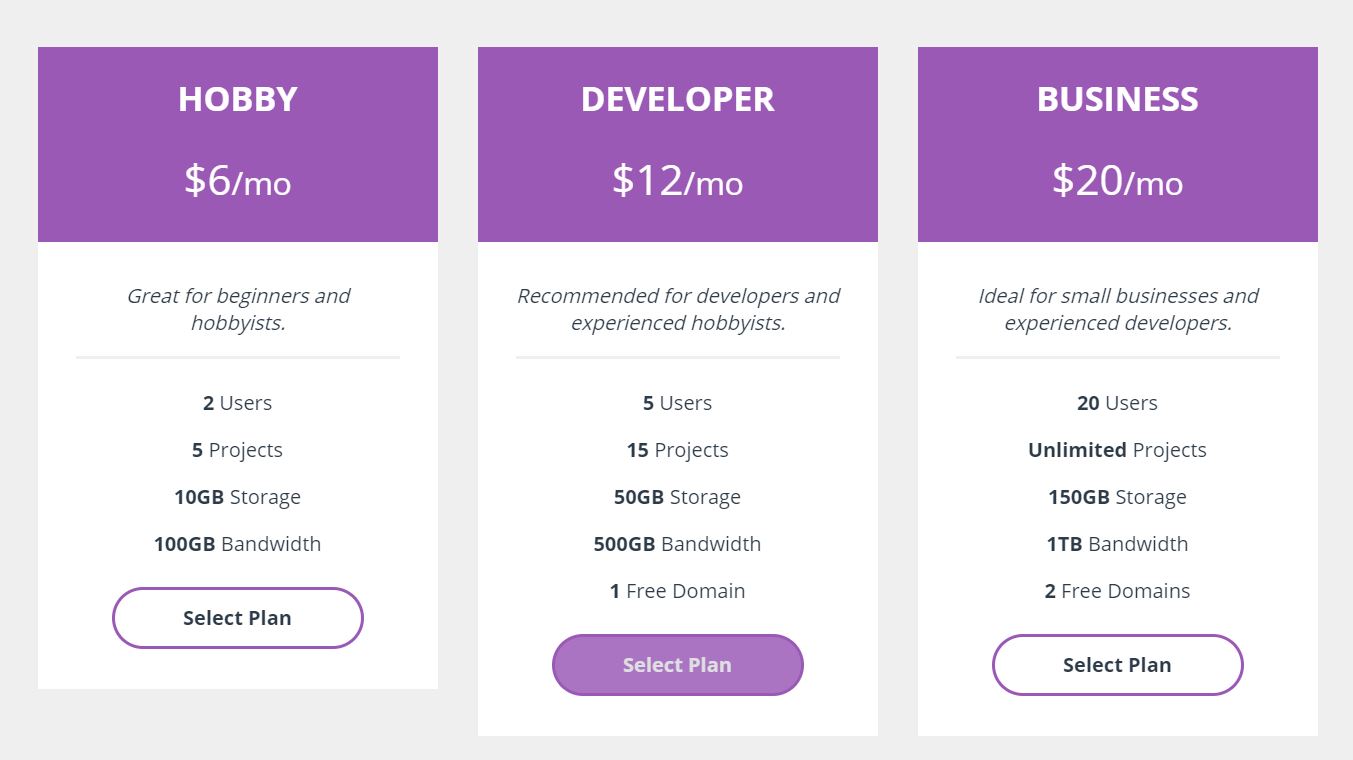
Task: Click the 1TB Bandwidth feature line
Action: pyautogui.click(x=1117, y=544)
